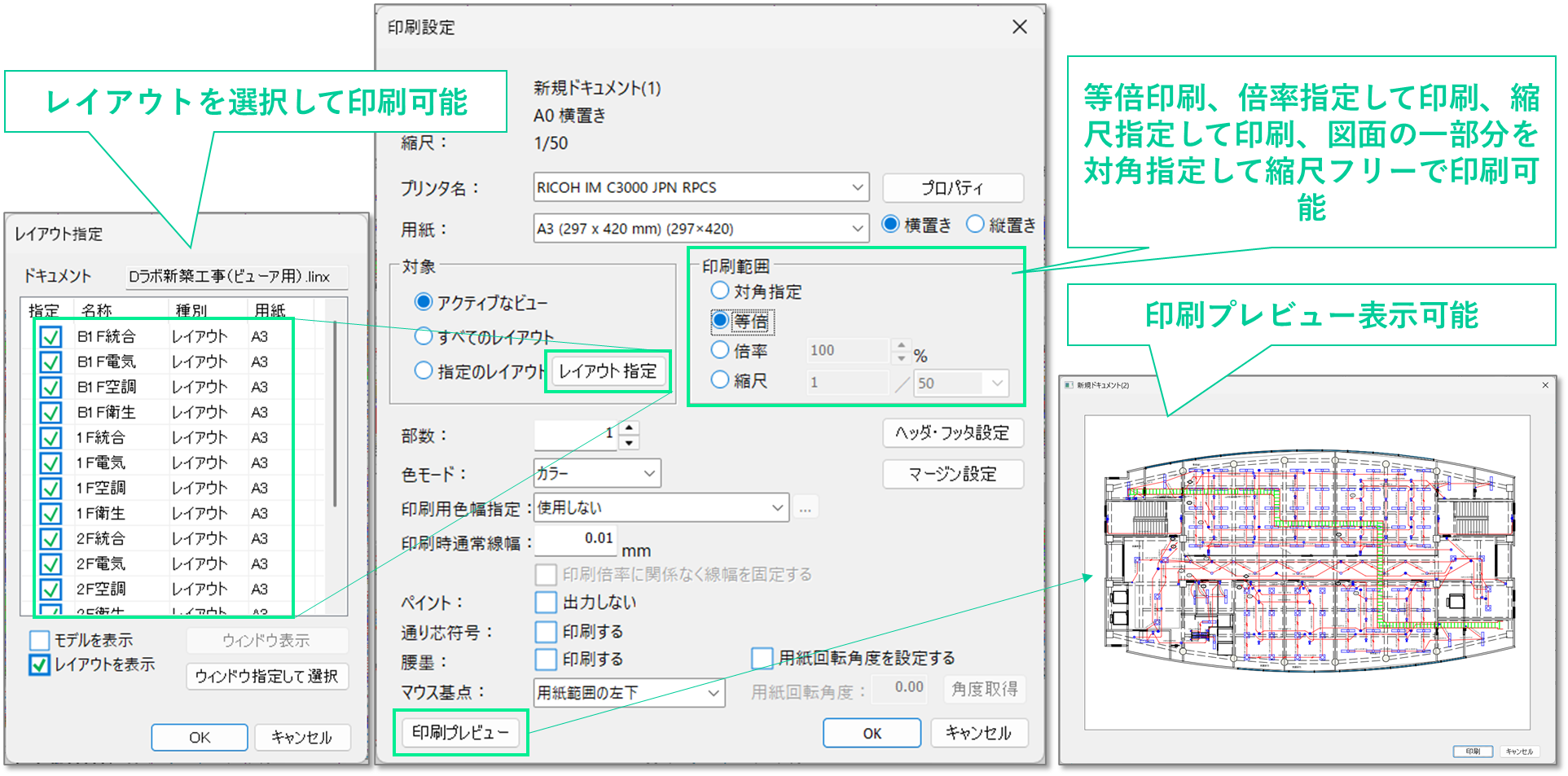Select the 対角指定 print range option

720,291
